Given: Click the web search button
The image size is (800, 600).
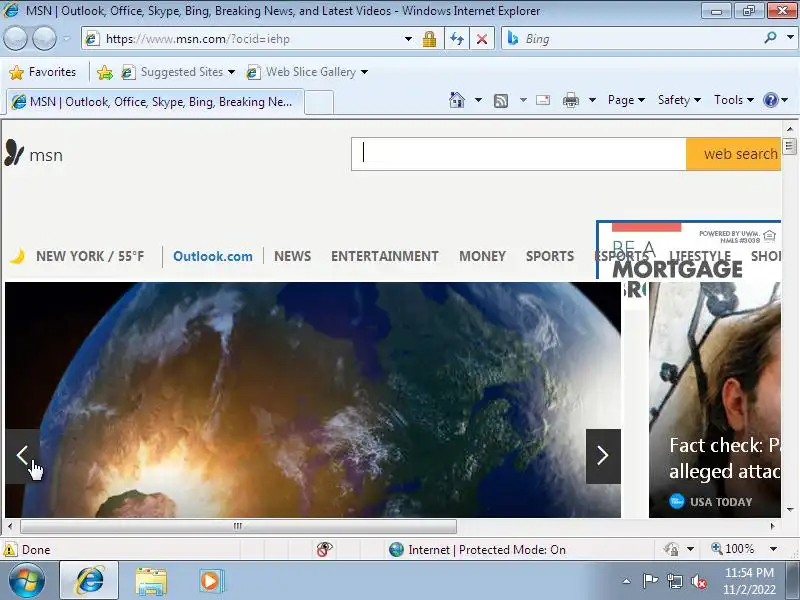Looking at the screenshot, I should 734,154.
